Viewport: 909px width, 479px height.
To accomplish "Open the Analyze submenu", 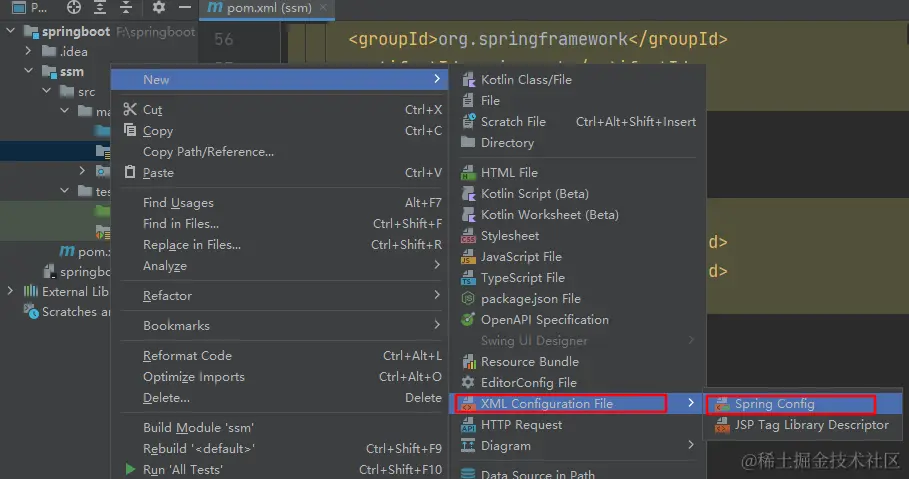I will click(x=279, y=265).
